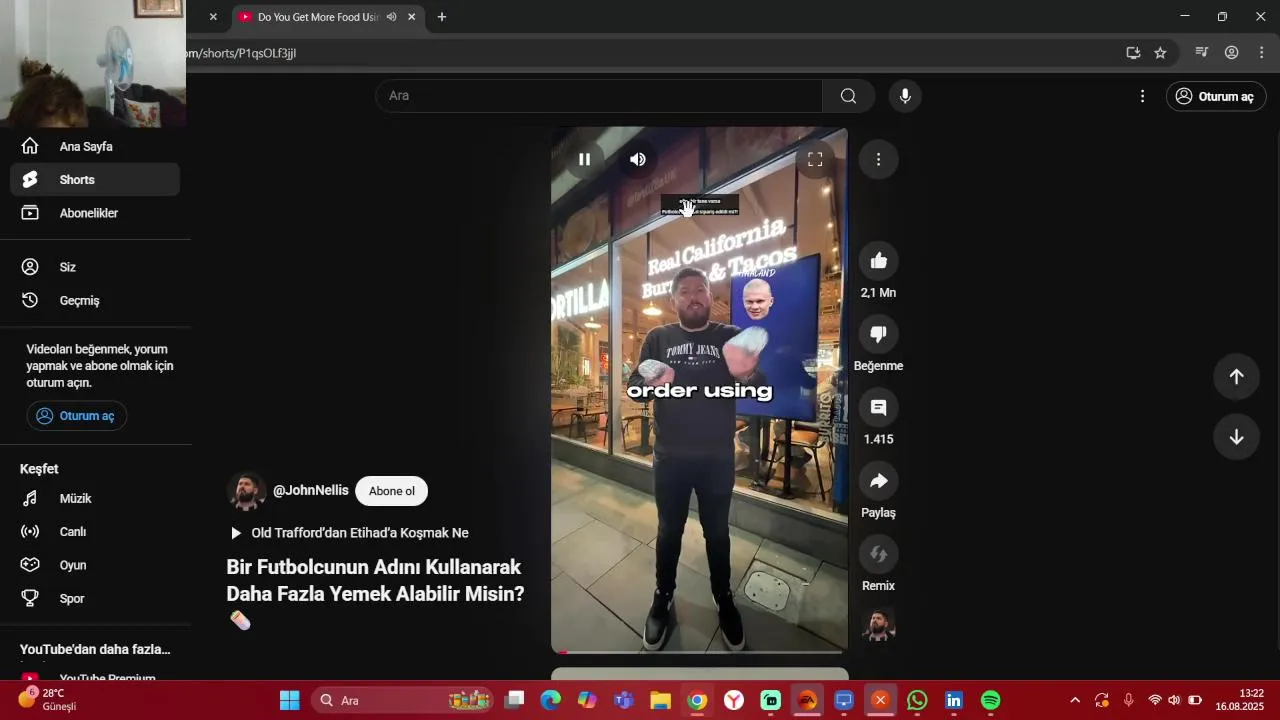Open YouTube settings three-dot menu

point(1142,96)
